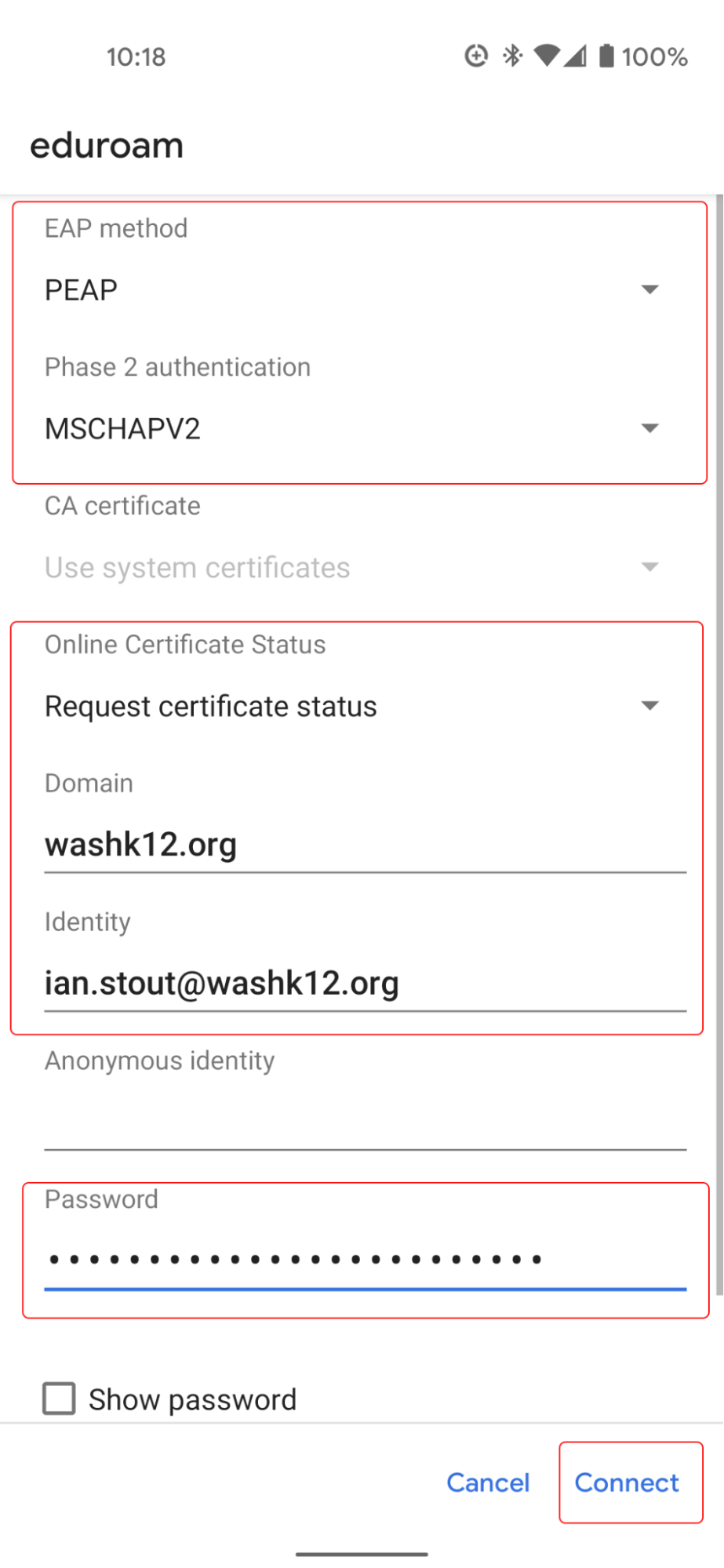Expand the Online Certificate Status dropdown
The width and height of the screenshot is (724, 1568).
tap(353, 706)
